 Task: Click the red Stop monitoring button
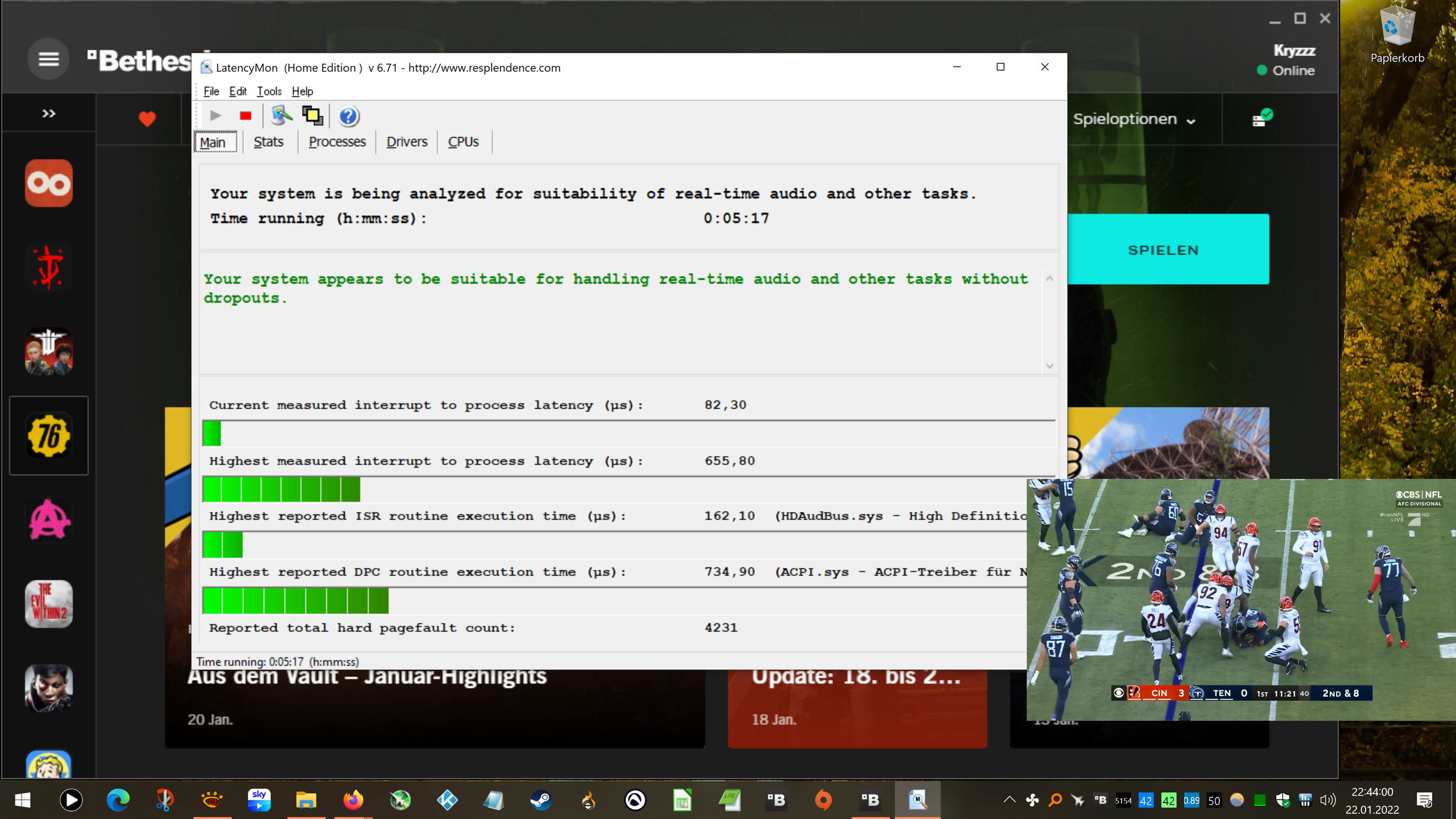tap(245, 116)
